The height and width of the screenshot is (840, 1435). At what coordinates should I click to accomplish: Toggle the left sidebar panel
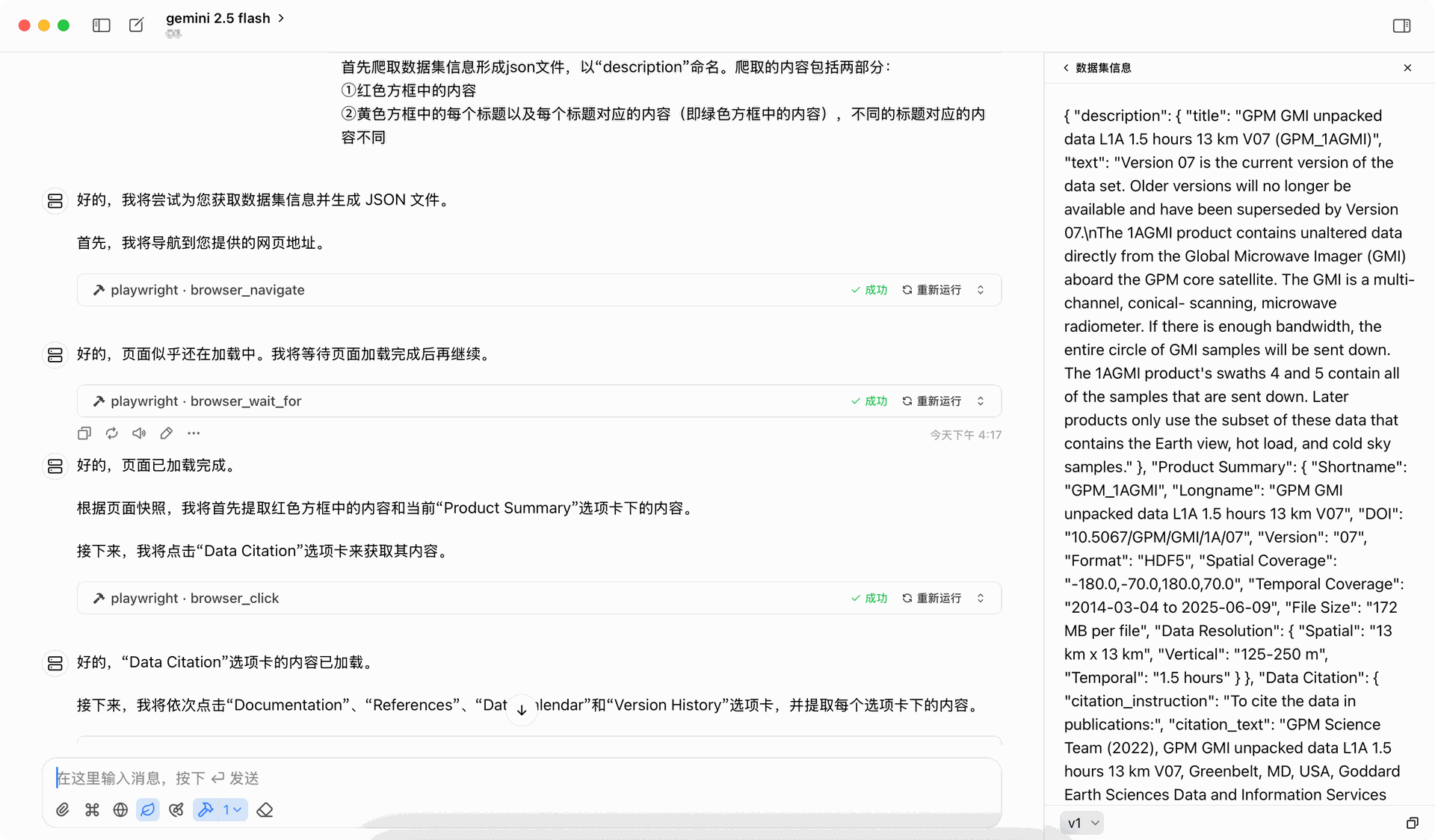[x=101, y=25]
